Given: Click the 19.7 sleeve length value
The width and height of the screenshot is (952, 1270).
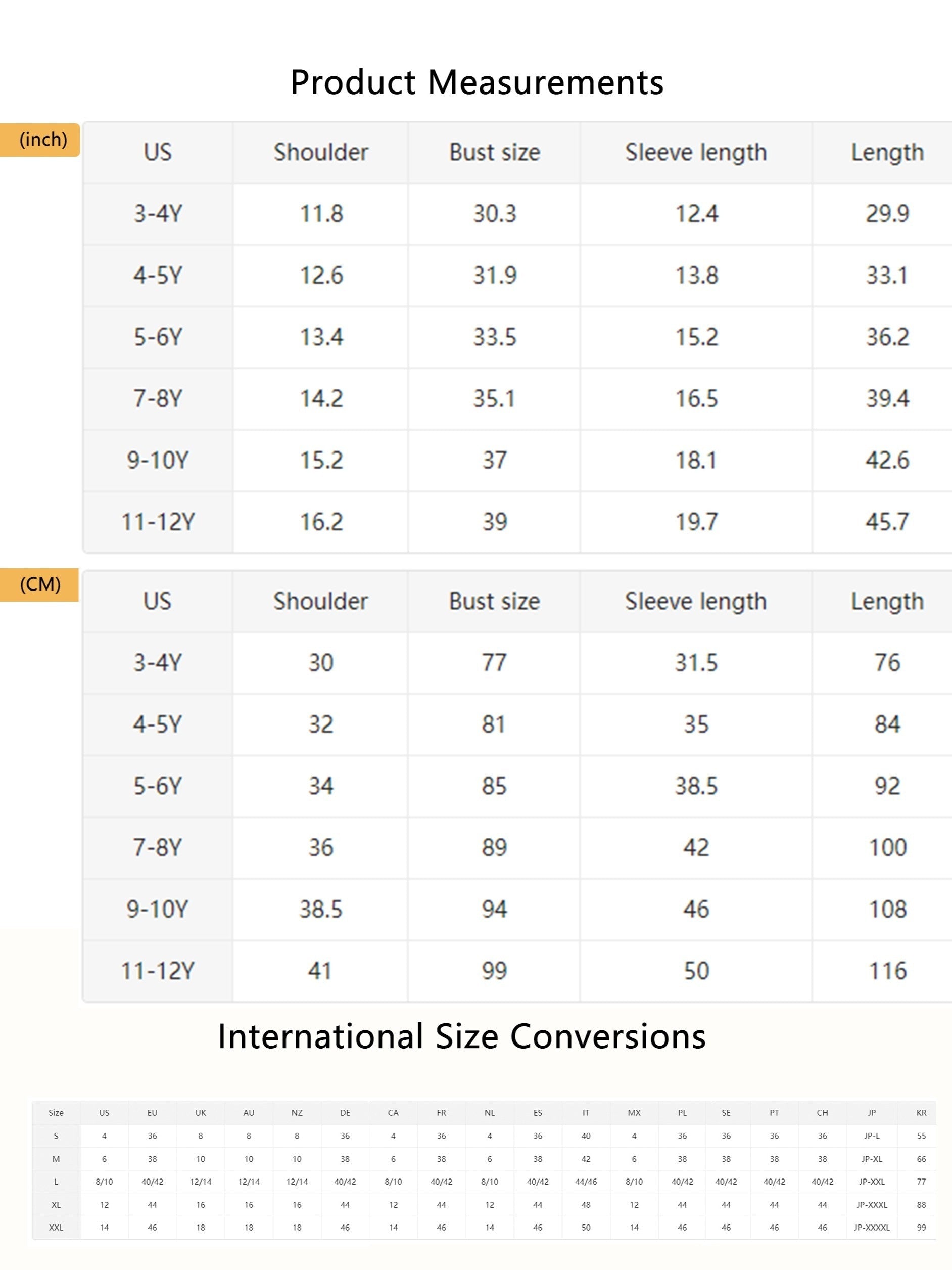Looking at the screenshot, I should click(x=695, y=522).
